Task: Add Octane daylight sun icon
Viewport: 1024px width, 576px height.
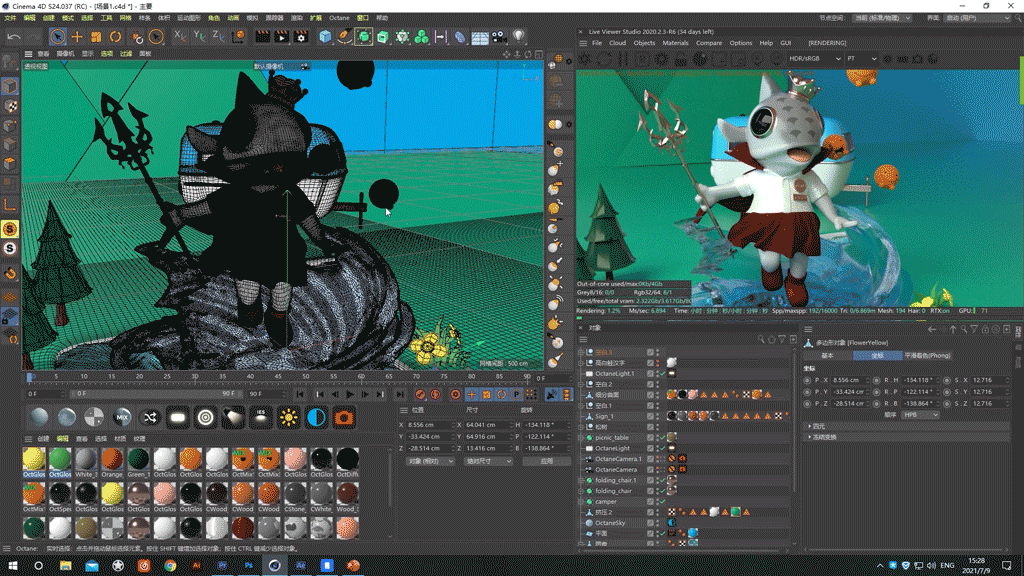Action: (288, 417)
